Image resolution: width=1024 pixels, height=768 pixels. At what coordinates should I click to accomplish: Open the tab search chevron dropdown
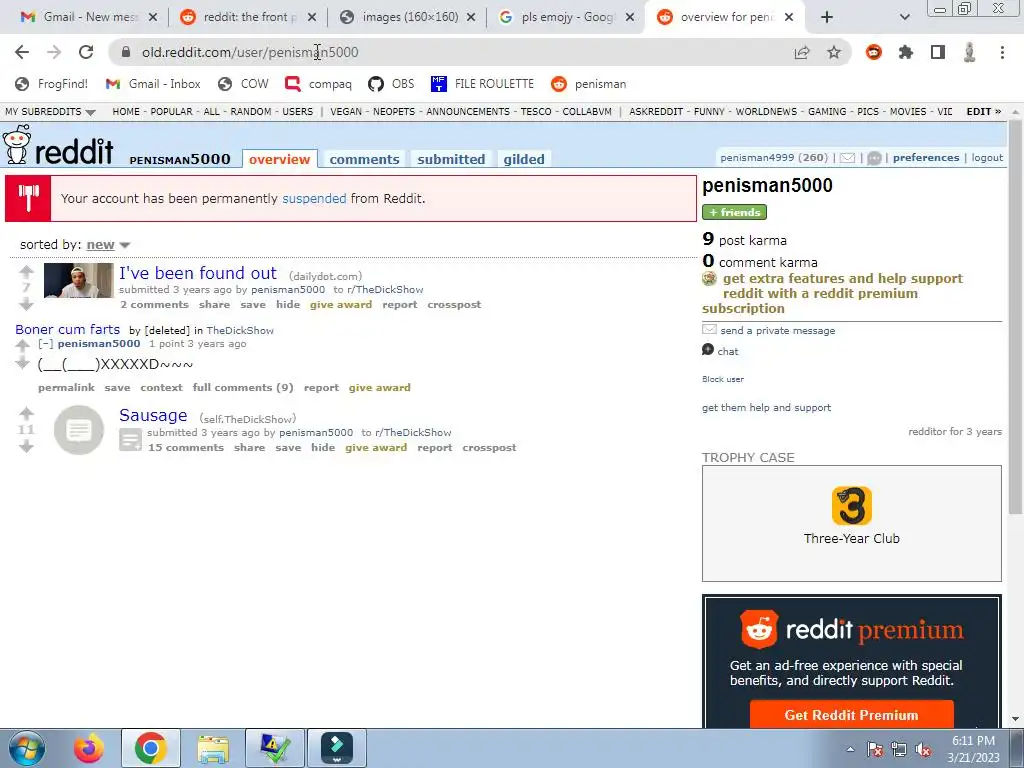pyautogui.click(x=904, y=17)
